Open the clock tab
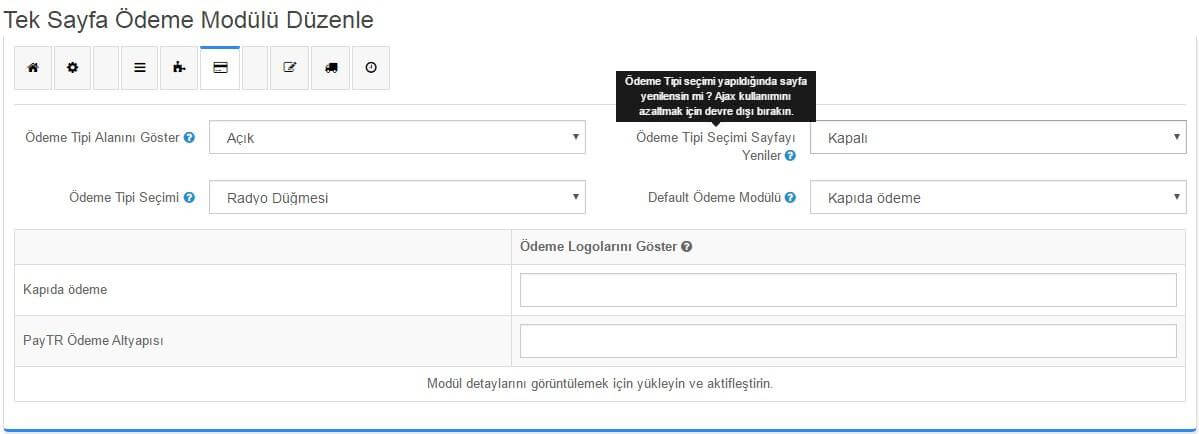The width and height of the screenshot is (1199, 434). [371, 68]
